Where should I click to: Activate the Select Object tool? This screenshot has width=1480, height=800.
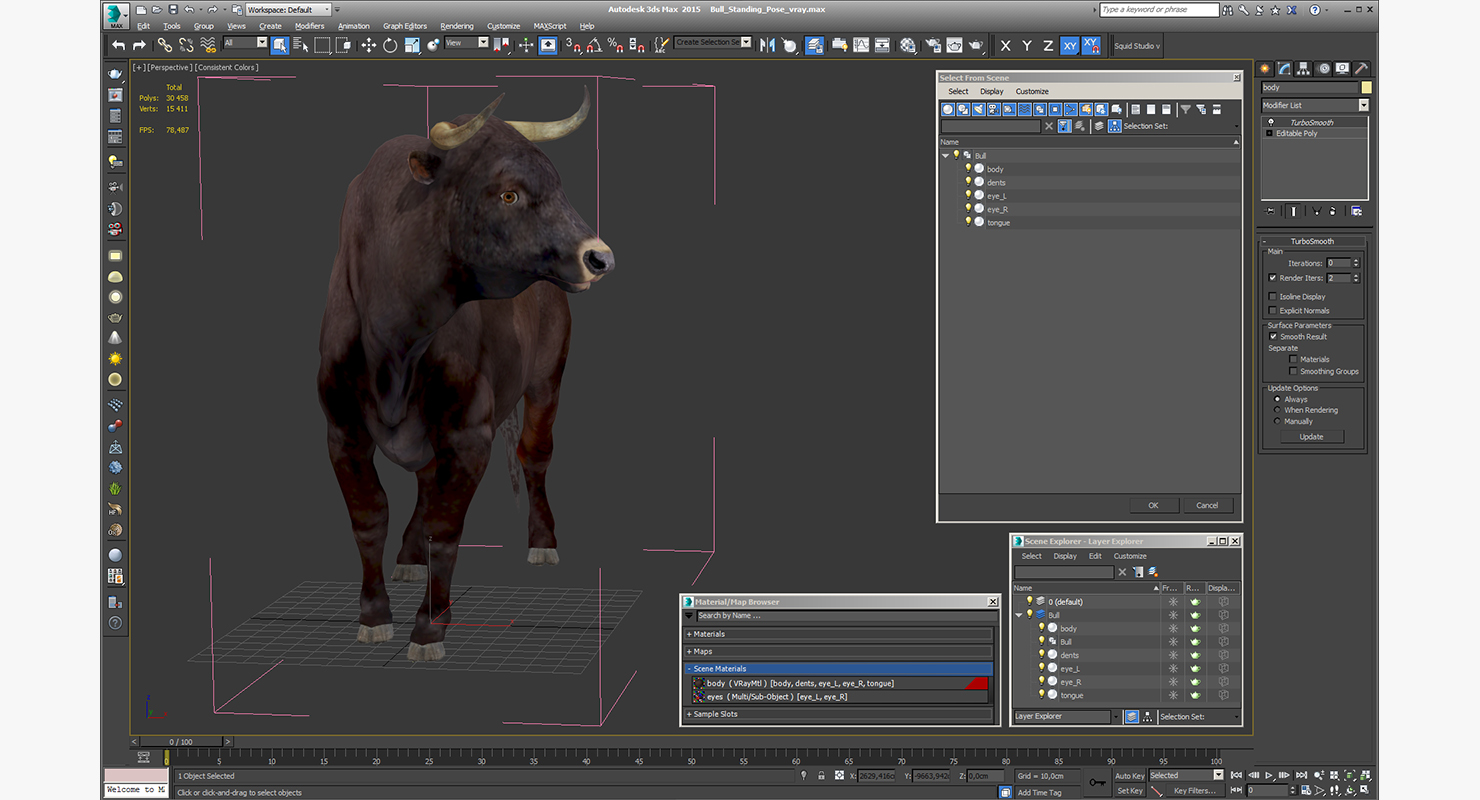pyautogui.click(x=279, y=45)
